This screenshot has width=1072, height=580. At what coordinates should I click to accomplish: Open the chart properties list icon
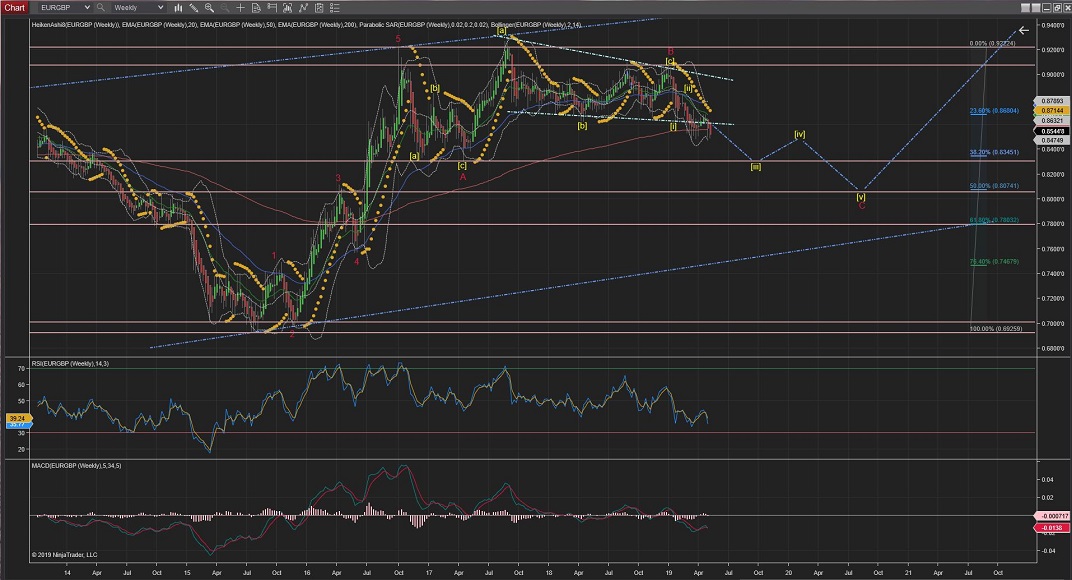[335, 8]
